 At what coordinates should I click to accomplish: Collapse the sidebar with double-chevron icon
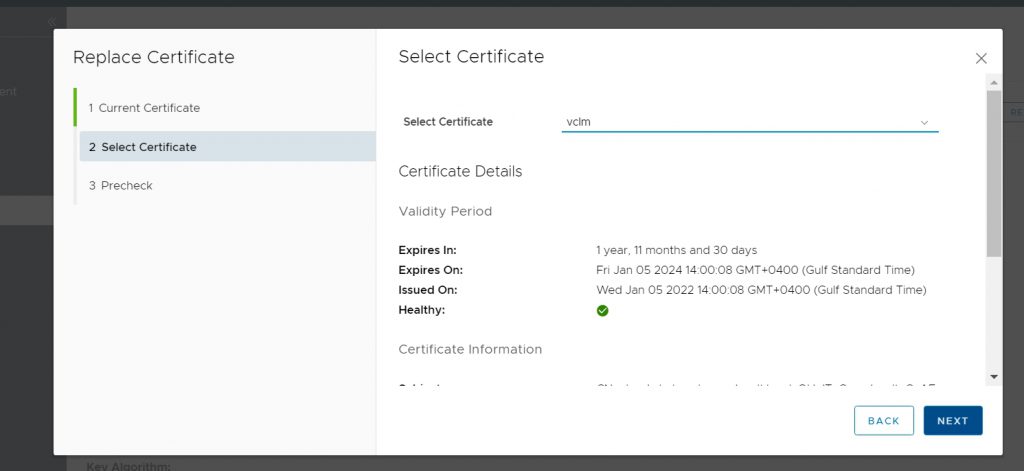pyautogui.click(x=52, y=22)
